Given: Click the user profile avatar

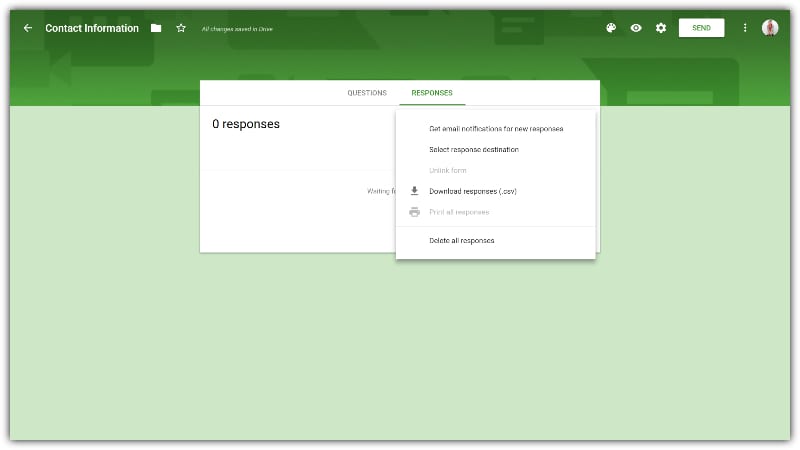Looking at the screenshot, I should [x=770, y=28].
